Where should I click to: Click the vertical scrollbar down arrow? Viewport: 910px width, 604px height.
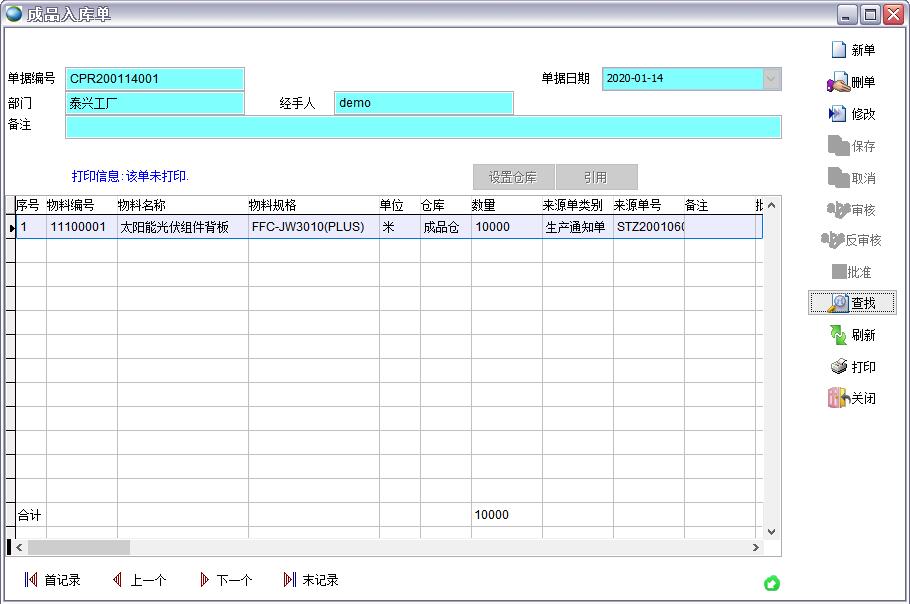(x=771, y=531)
